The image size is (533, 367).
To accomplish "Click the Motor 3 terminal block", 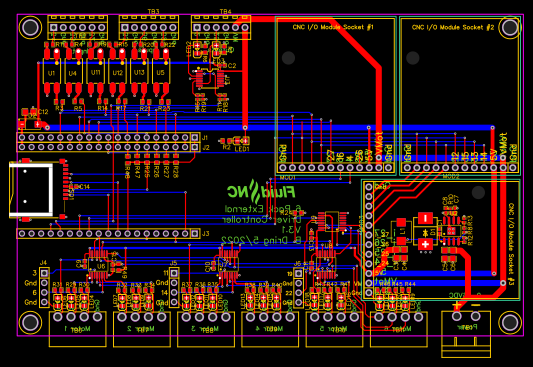I will click(x=206, y=329).
